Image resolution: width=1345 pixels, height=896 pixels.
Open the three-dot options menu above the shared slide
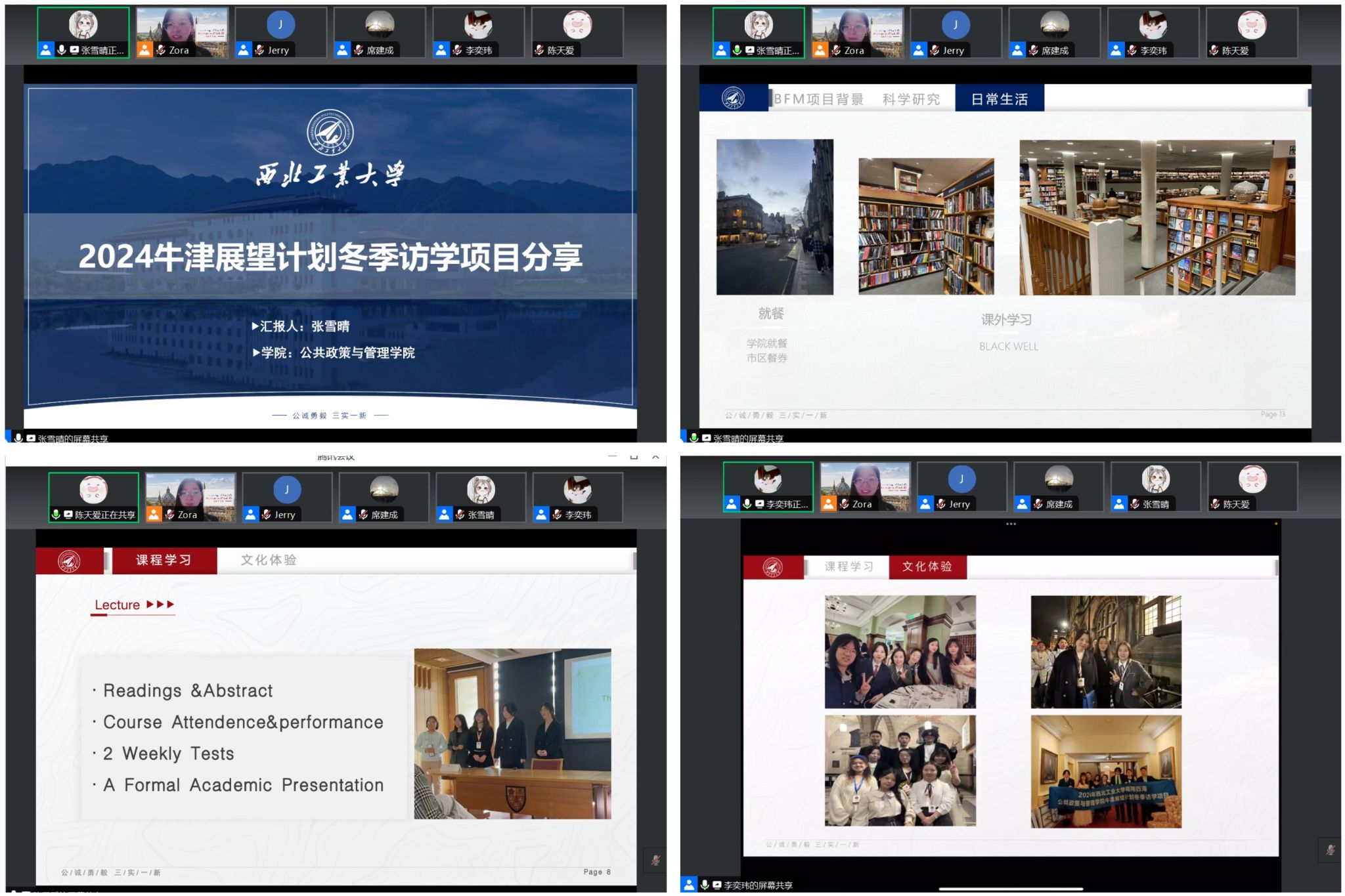(x=1009, y=523)
